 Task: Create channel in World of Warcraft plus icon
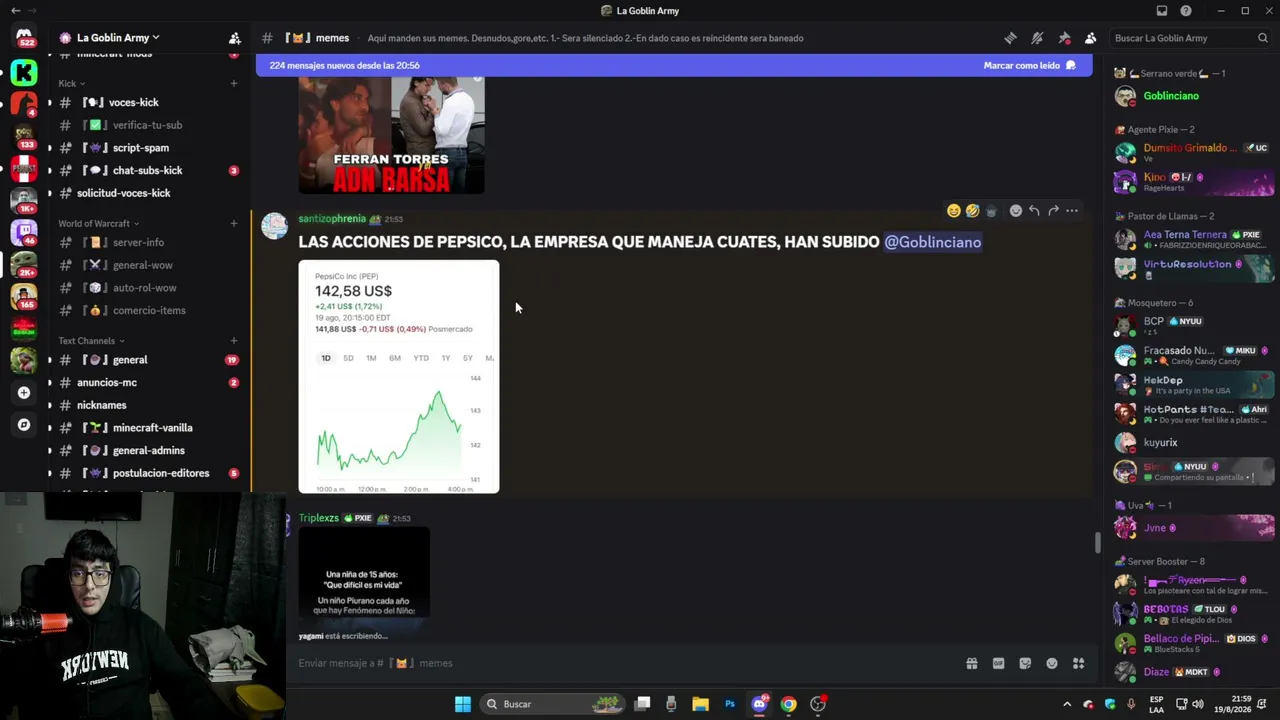tap(234, 223)
